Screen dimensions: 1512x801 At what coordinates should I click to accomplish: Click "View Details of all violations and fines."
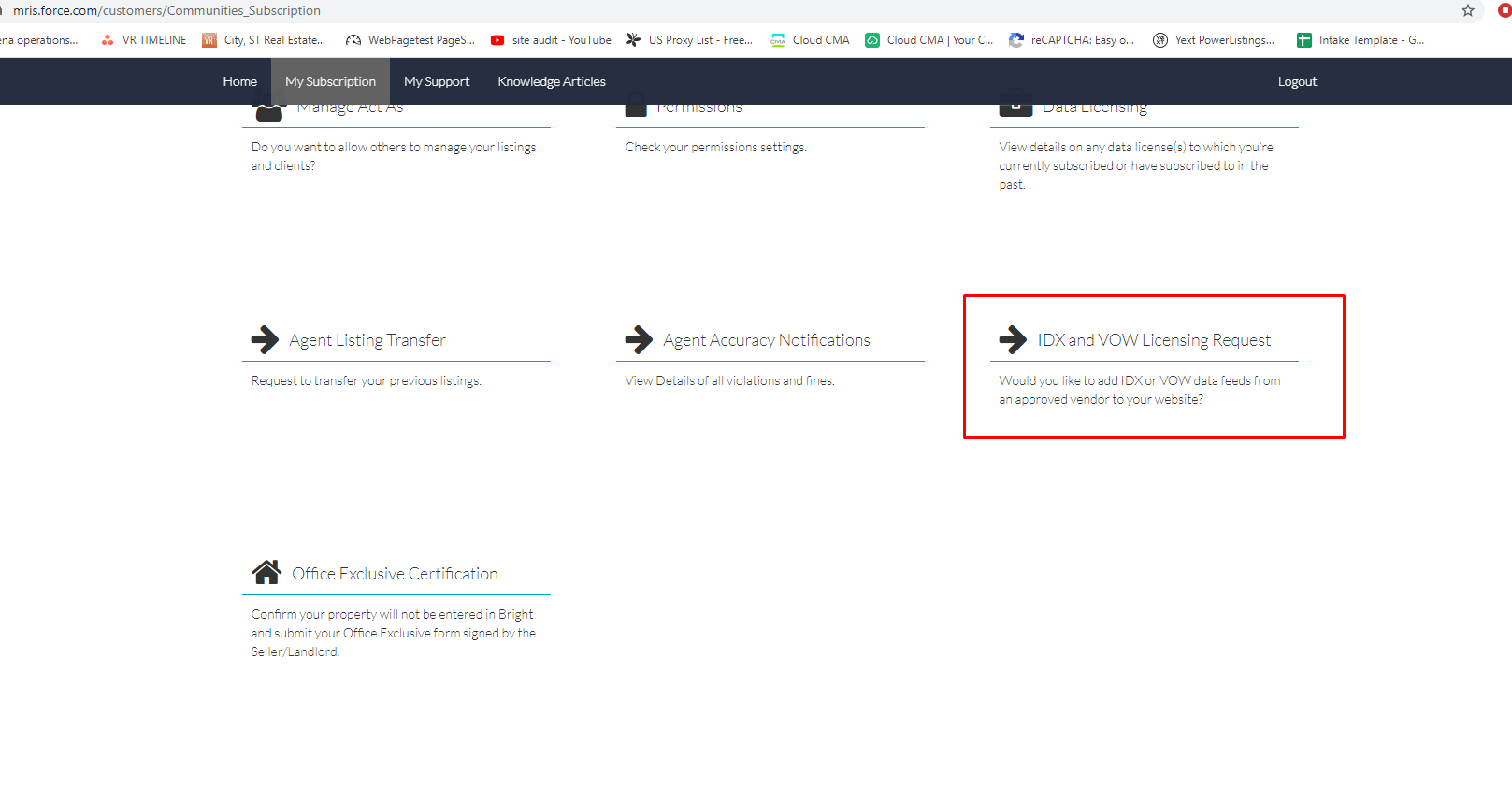730,381
